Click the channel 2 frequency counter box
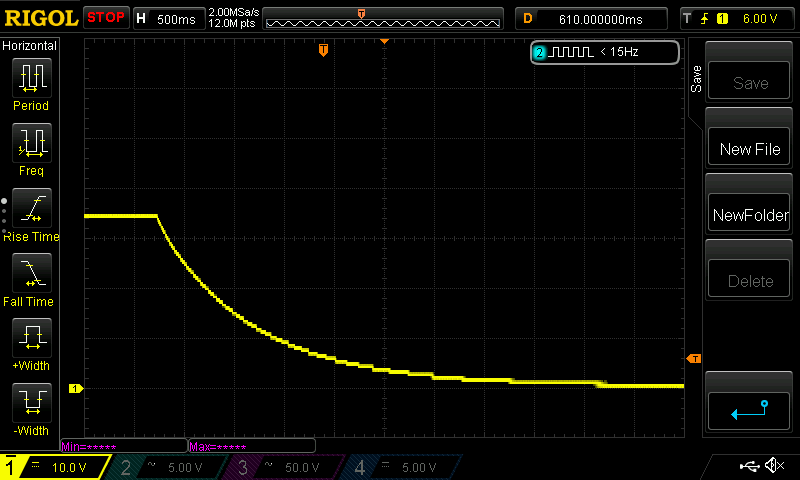800x480 pixels. (x=605, y=52)
